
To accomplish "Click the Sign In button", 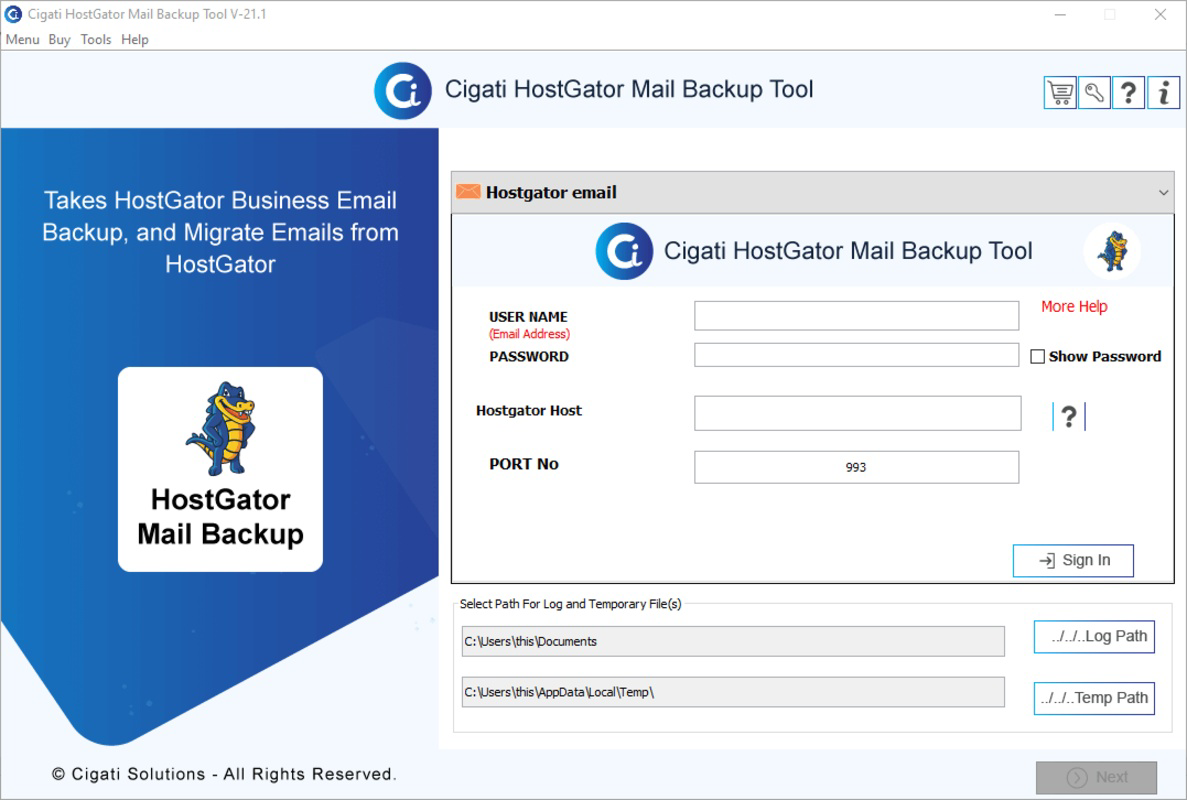I will 1073,560.
